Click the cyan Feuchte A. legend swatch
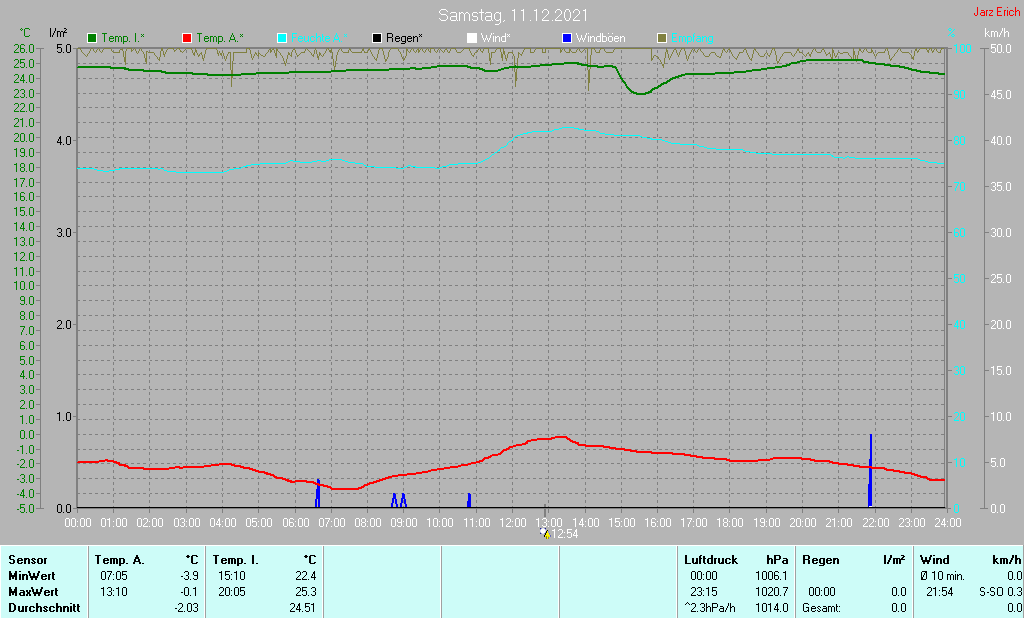 click(x=282, y=38)
